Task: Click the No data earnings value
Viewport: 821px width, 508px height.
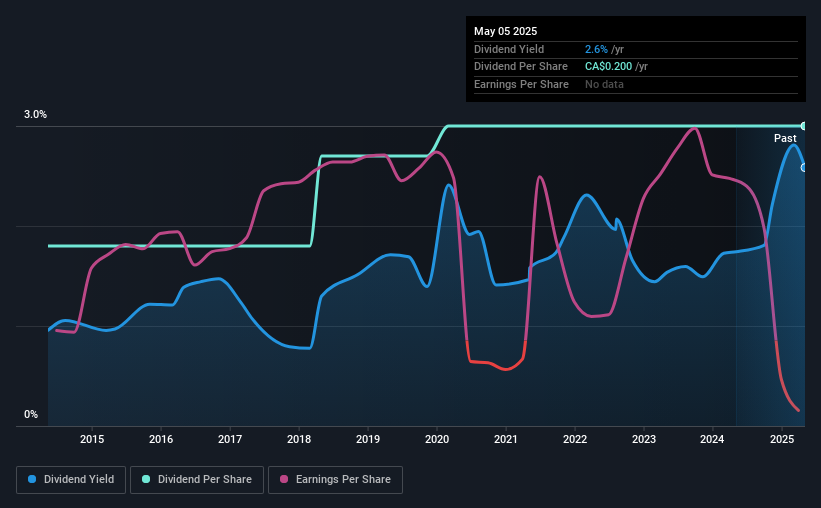Action: click(604, 84)
